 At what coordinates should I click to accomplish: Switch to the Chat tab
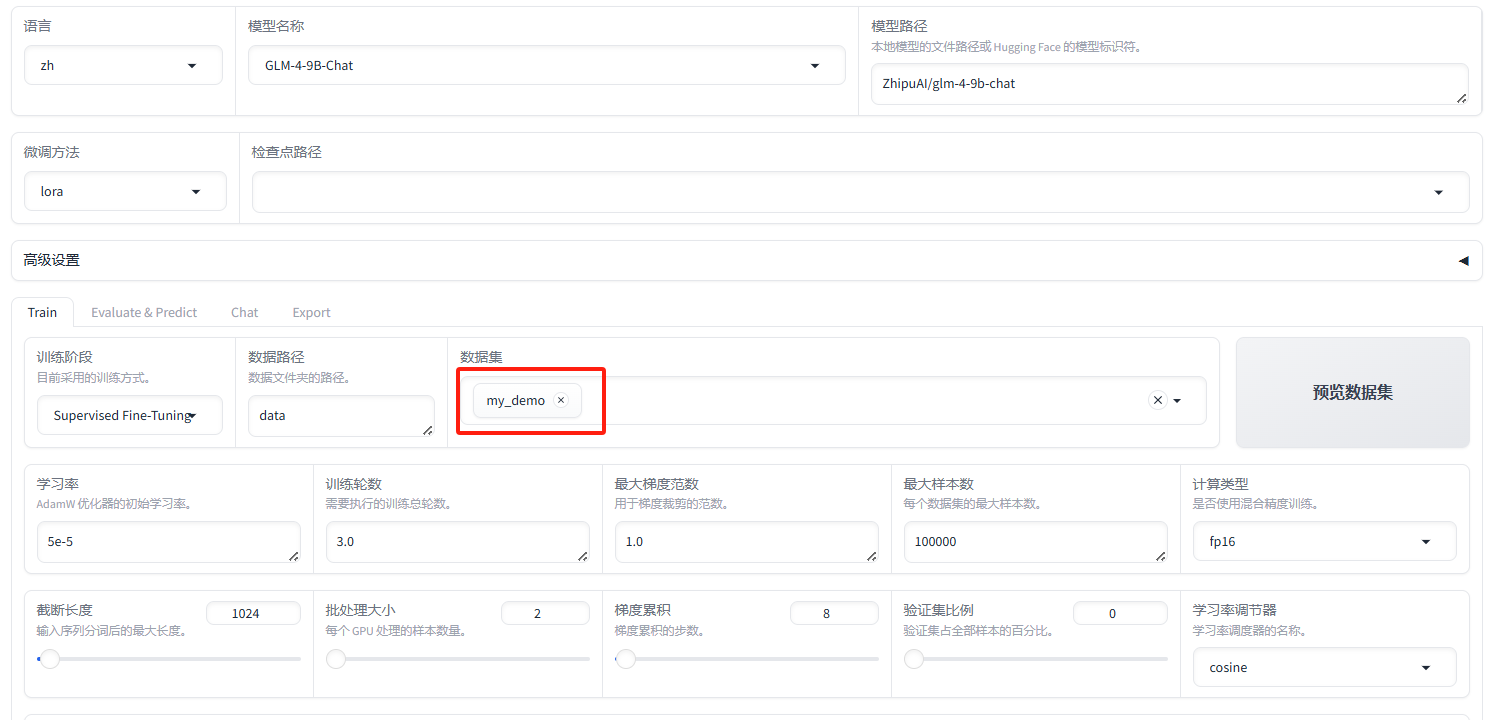tap(244, 312)
